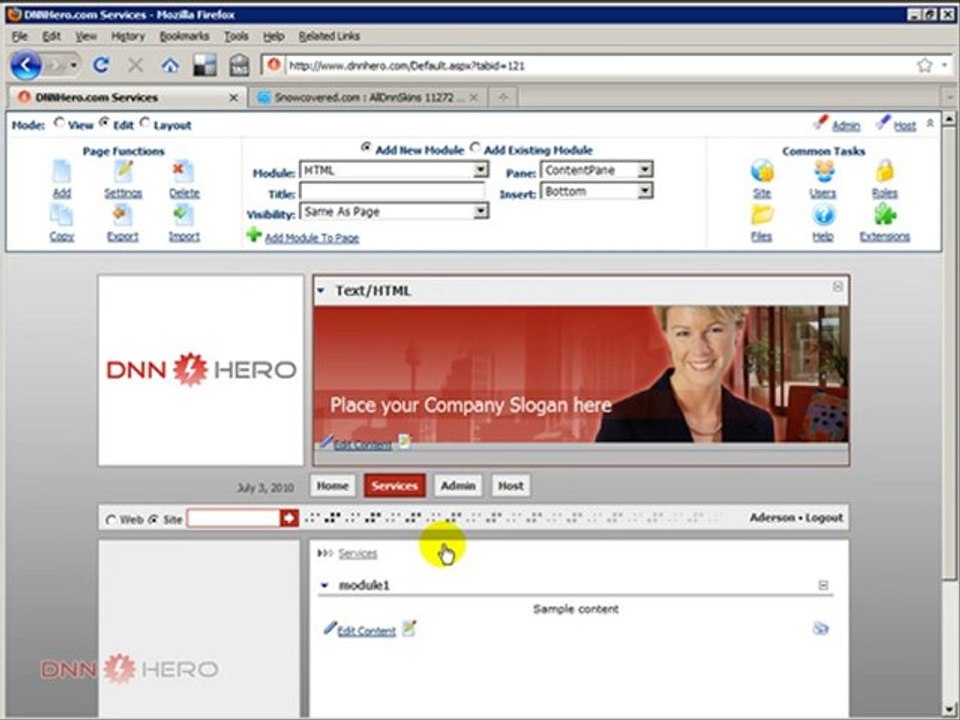Click the module Title input field
Screen dimensions: 960x720
coord(392,192)
